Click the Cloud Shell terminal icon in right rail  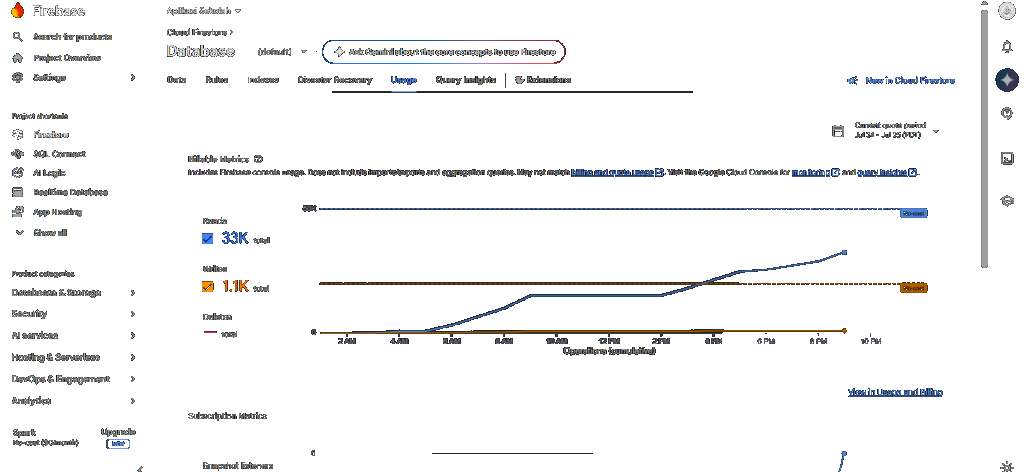coord(1006,157)
